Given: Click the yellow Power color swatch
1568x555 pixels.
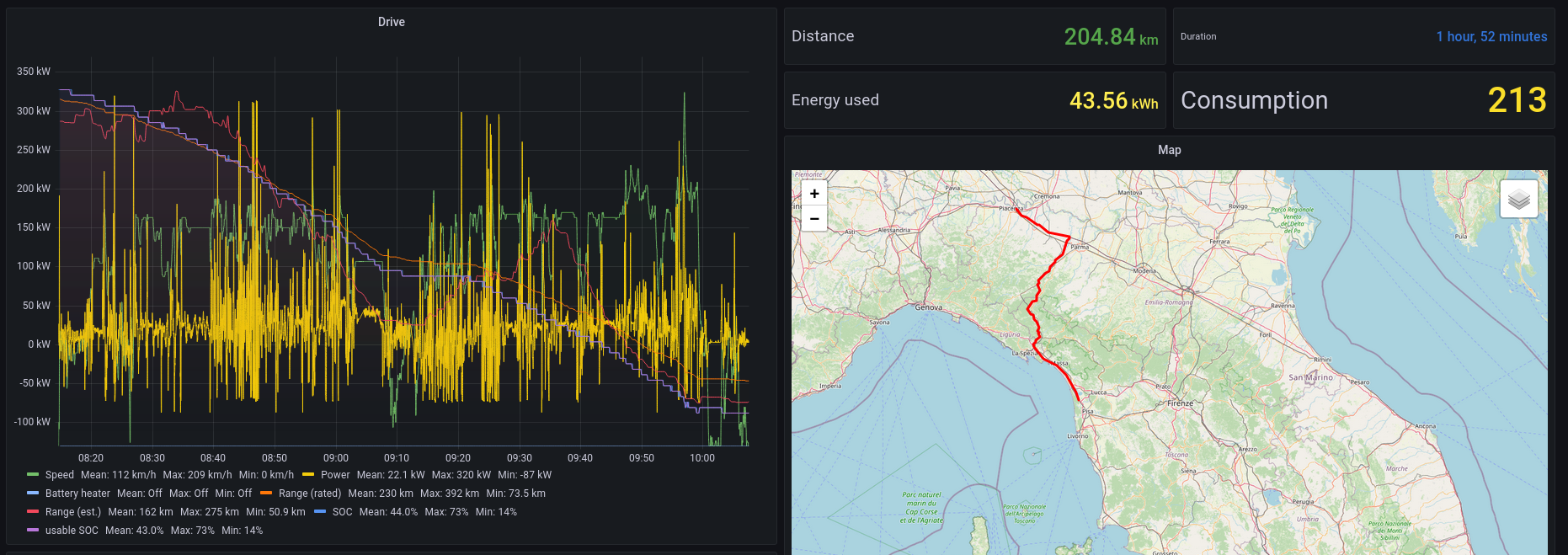Looking at the screenshot, I should tap(308, 475).
